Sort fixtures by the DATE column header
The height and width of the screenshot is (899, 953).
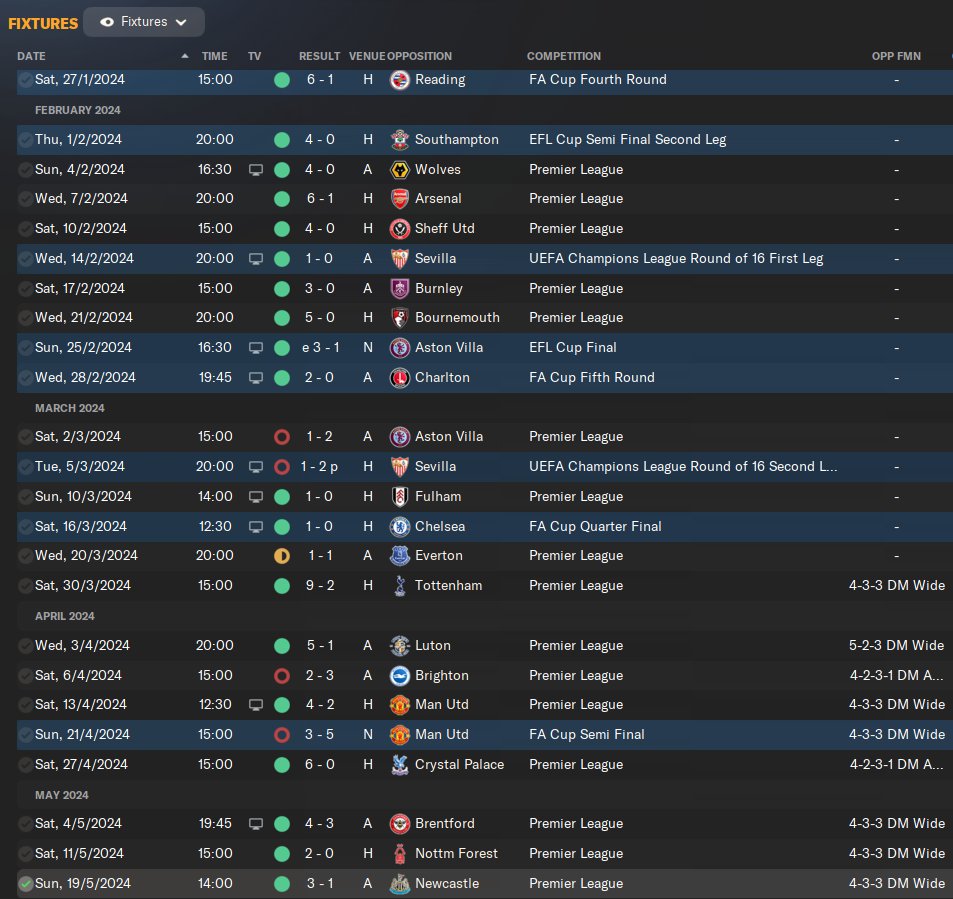click(x=31, y=56)
